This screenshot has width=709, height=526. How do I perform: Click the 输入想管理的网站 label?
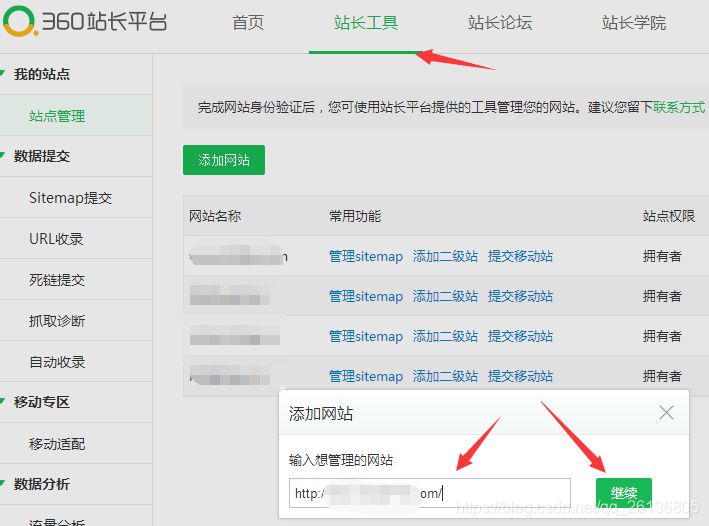341,460
